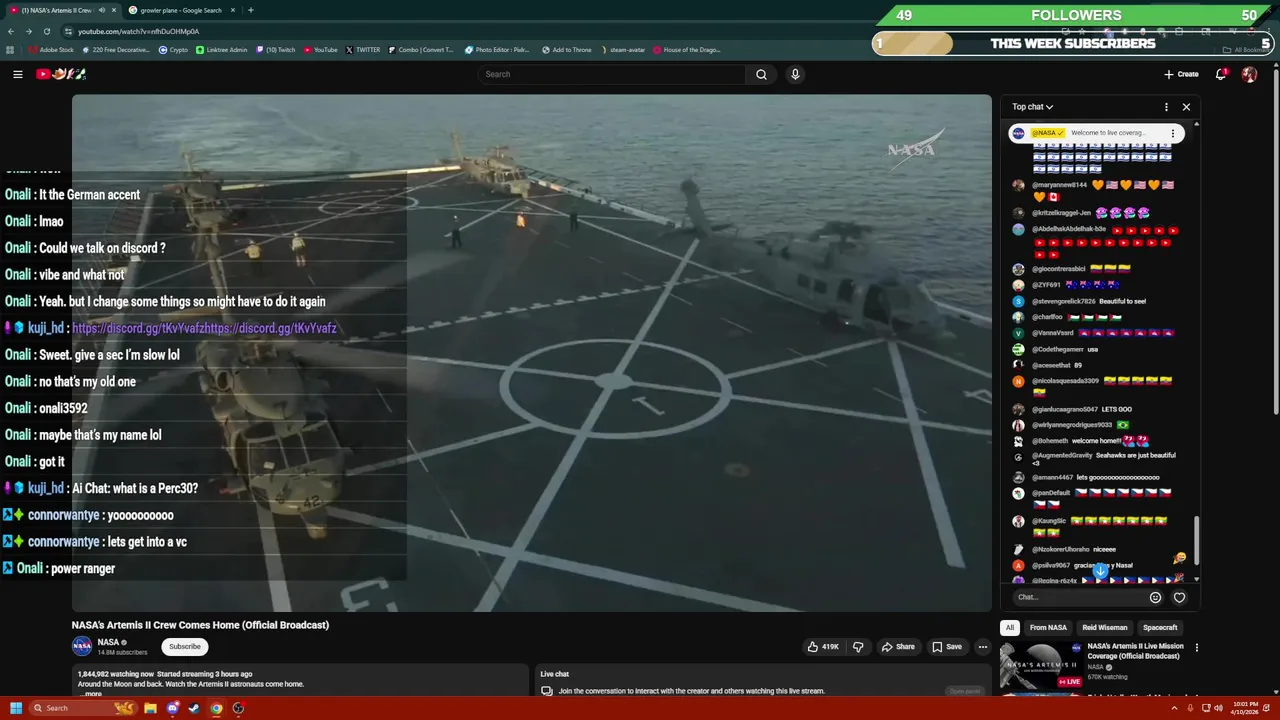Image resolution: width=1280 pixels, height=720 pixels.
Task: Expand the video description with ...more
Action: [x=90, y=693]
